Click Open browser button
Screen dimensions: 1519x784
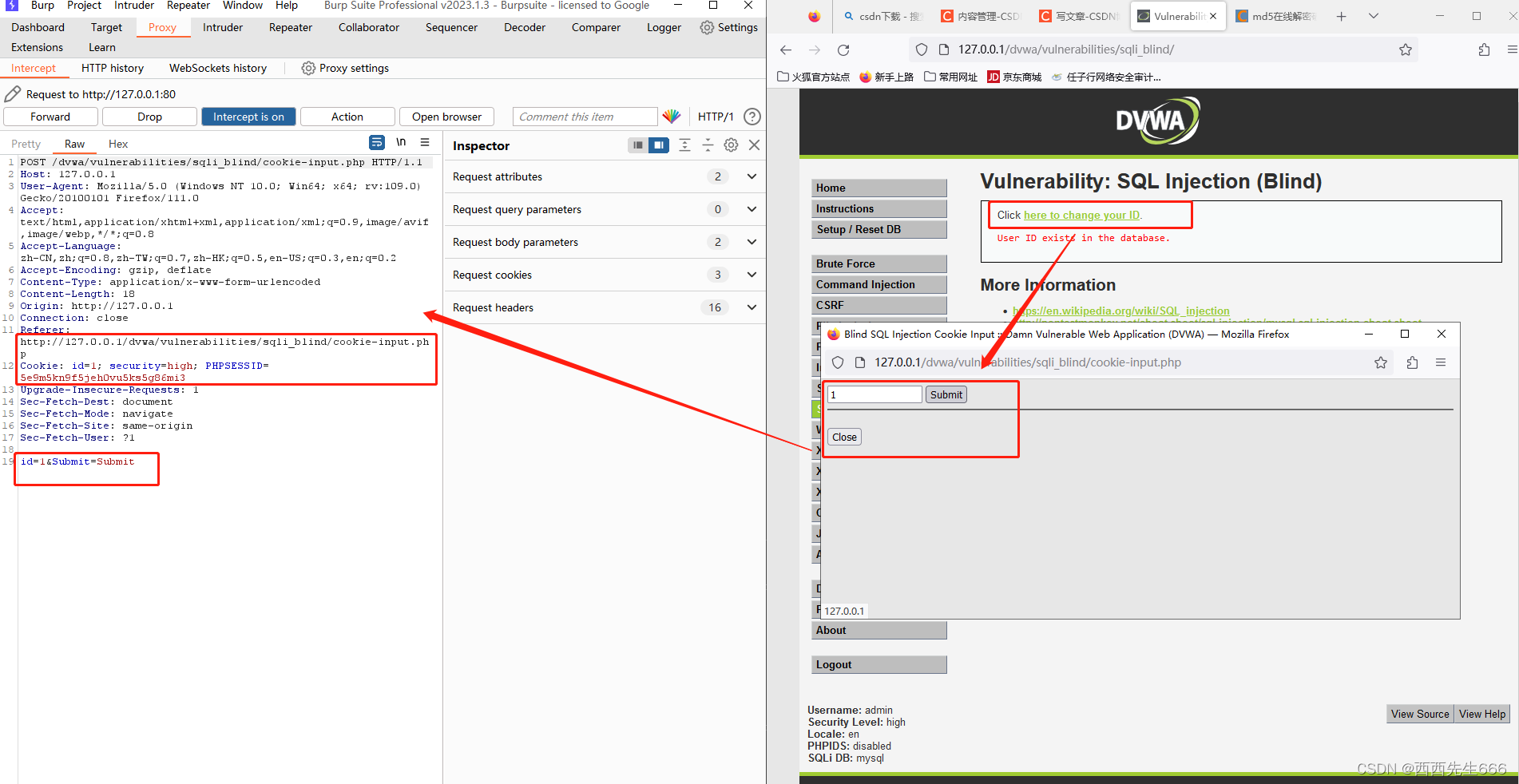(x=446, y=117)
